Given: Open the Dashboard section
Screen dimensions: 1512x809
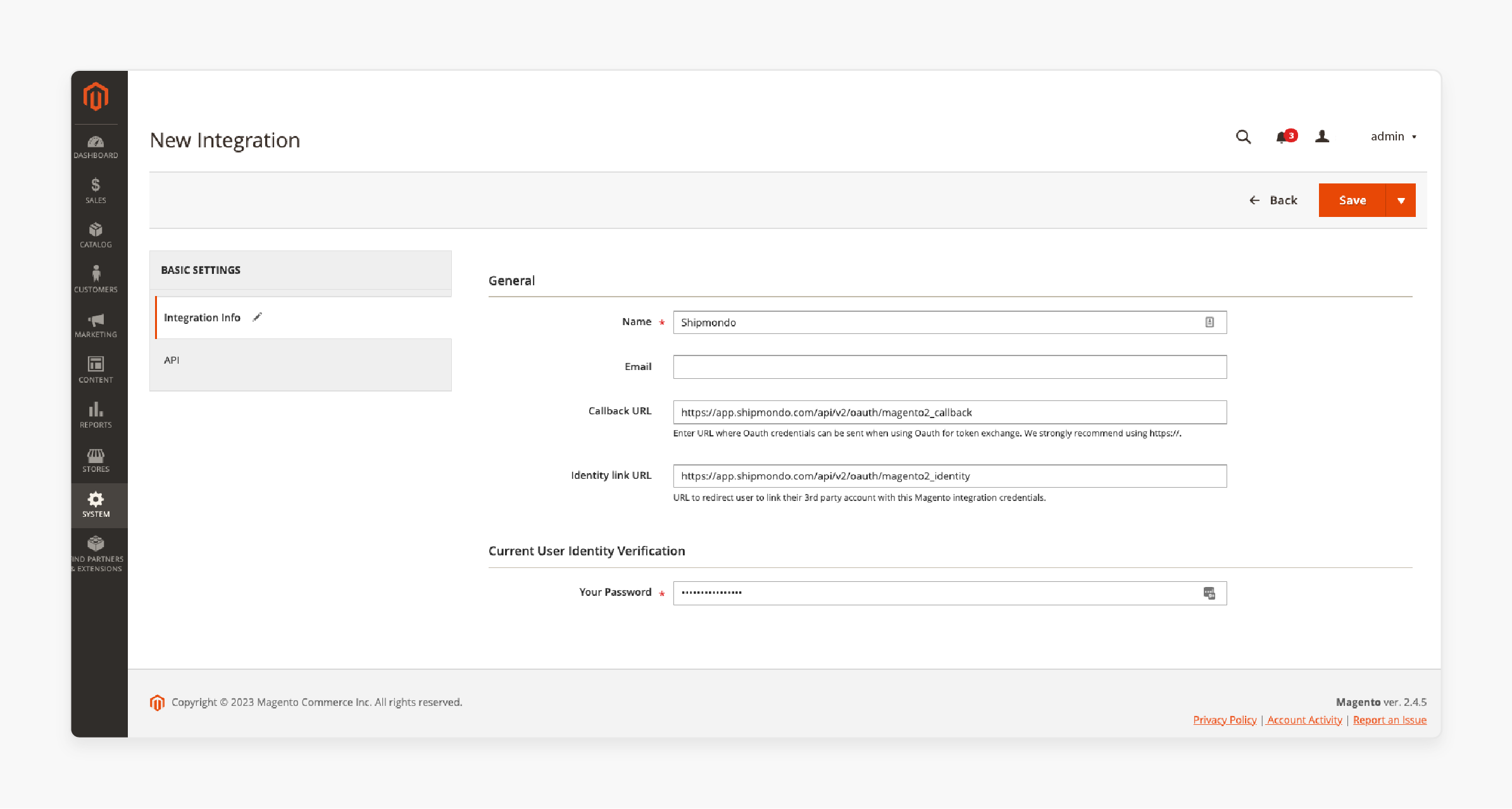Looking at the screenshot, I should click(x=96, y=147).
